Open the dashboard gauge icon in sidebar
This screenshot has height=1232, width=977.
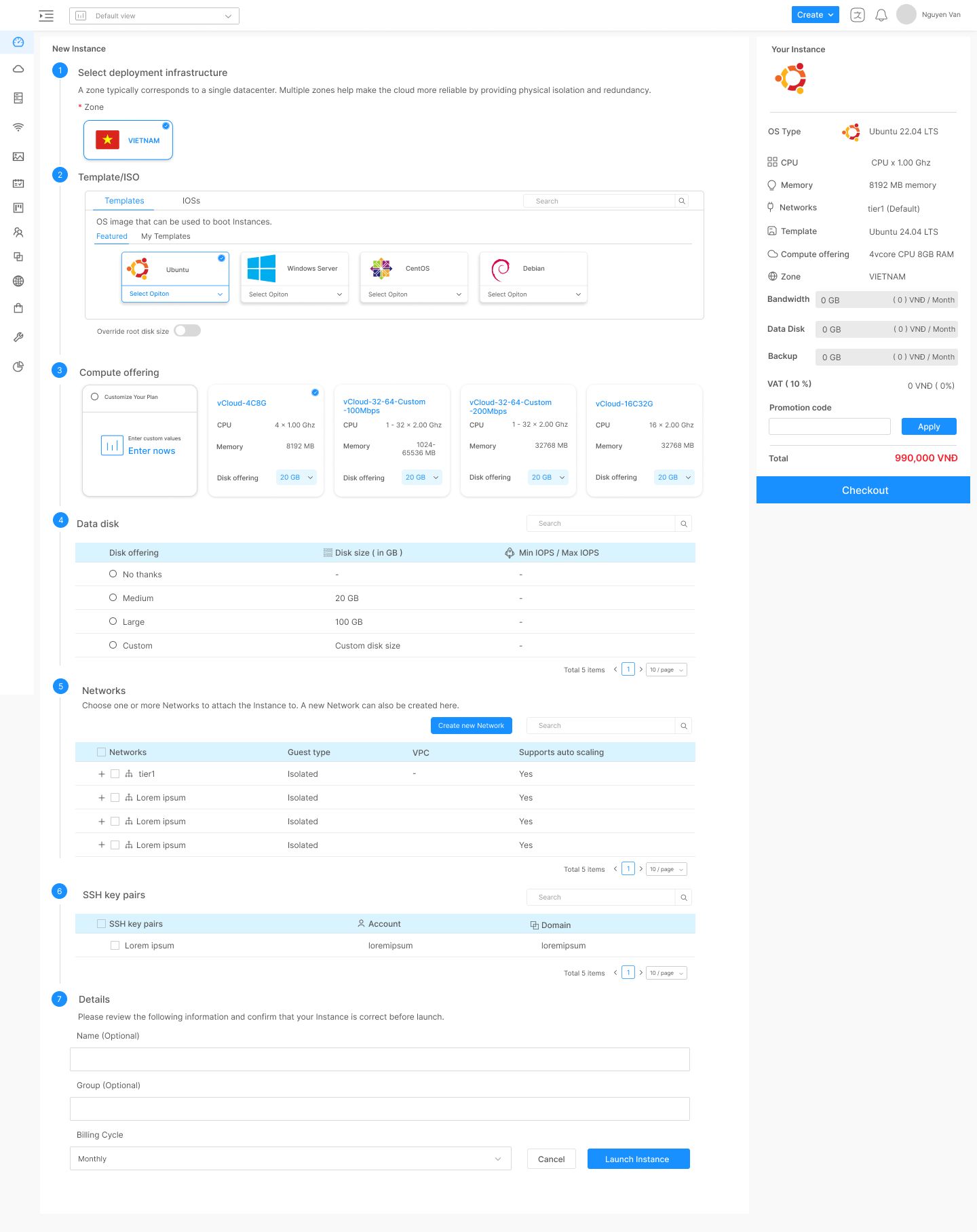click(18, 42)
